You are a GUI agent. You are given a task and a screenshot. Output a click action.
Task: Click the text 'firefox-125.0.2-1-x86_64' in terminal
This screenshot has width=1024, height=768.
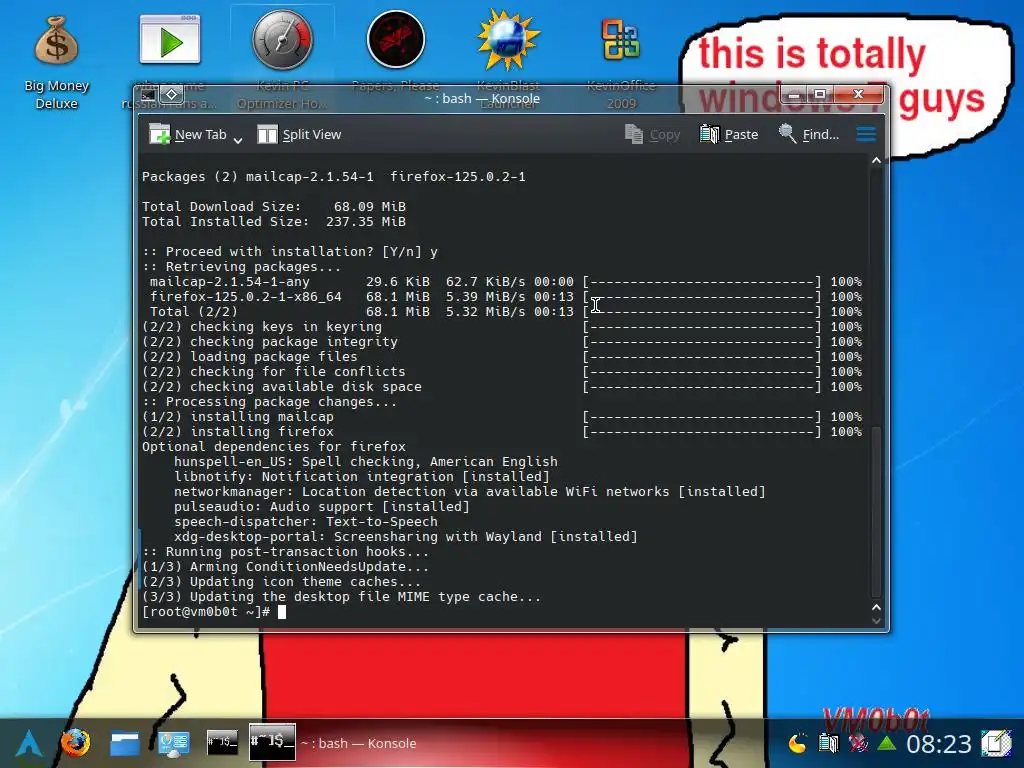click(x=246, y=296)
